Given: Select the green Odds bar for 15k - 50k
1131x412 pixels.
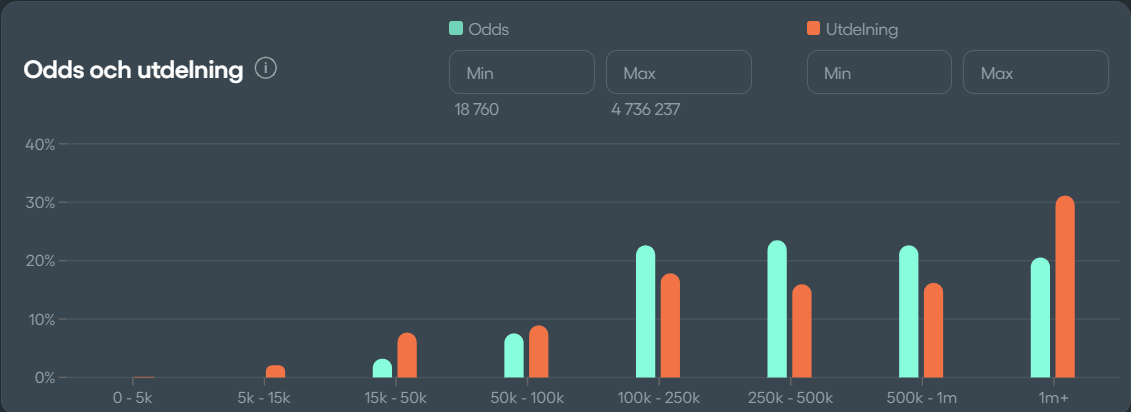Looking at the screenshot, I should tap(382, 369).
